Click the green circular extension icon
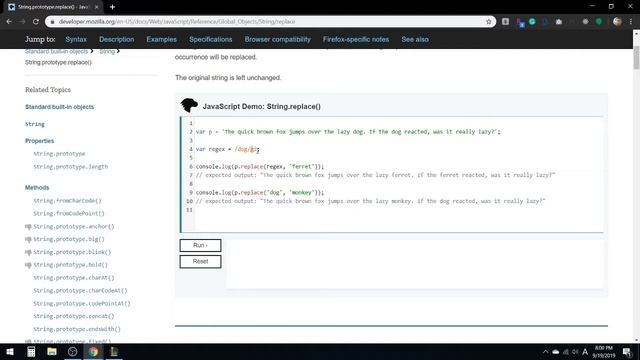This screenshot has height=360, width=640. tap(599, 22)
